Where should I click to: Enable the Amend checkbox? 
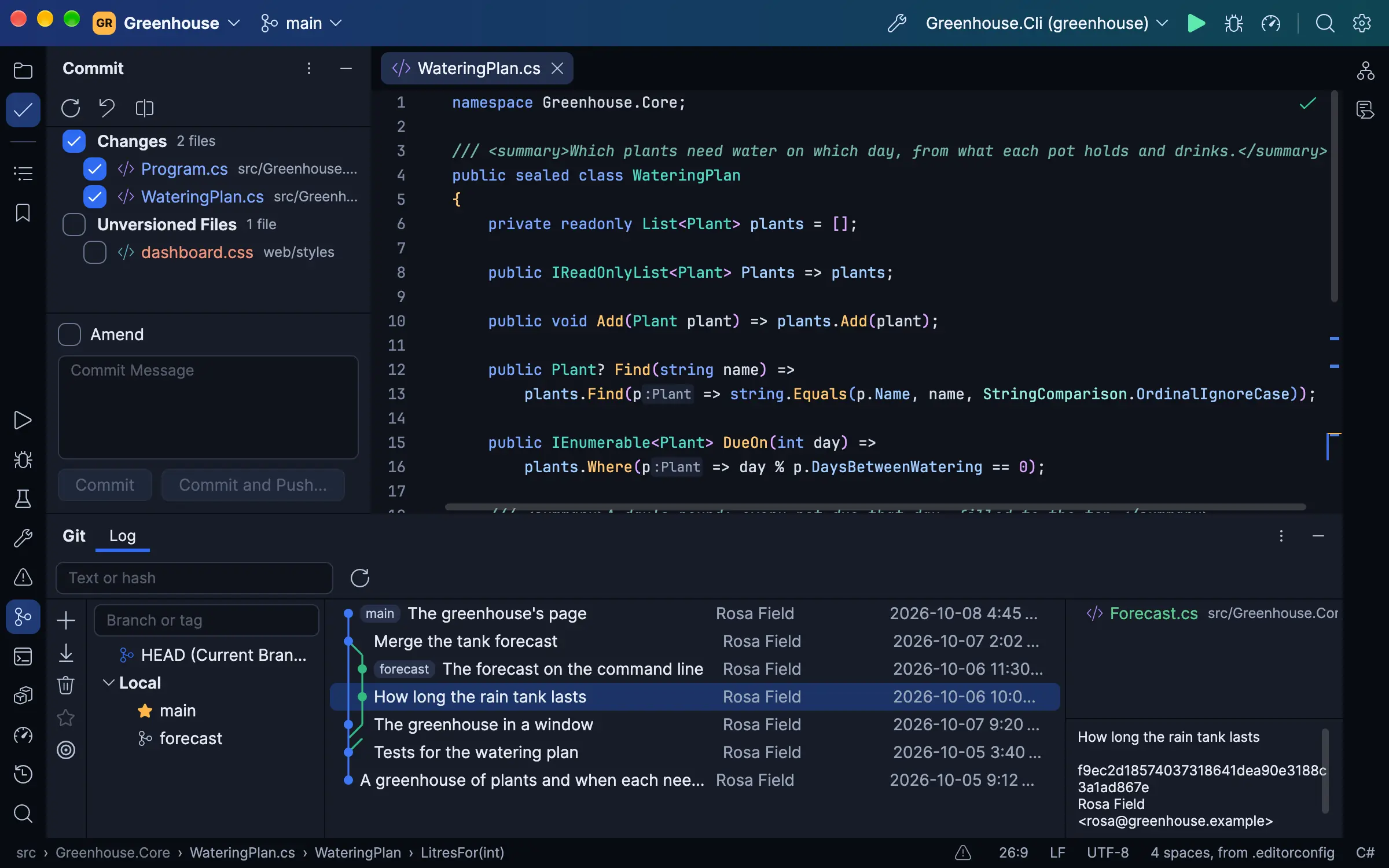pyautogui.click(x=69, y=334)
